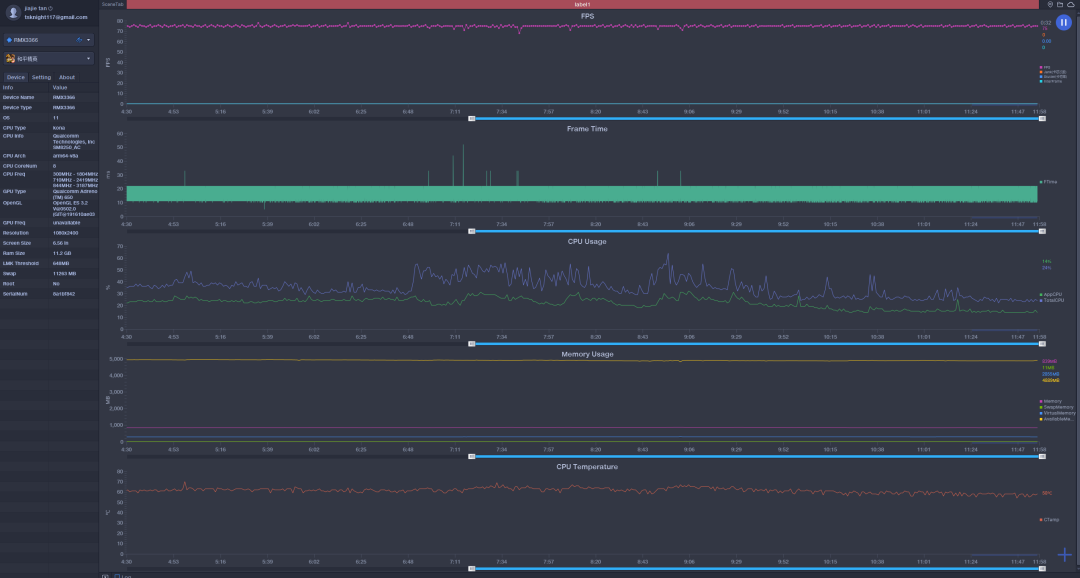Pause the performance recording
Viewport: 1080px width, 578px height.
[1063, 23]
